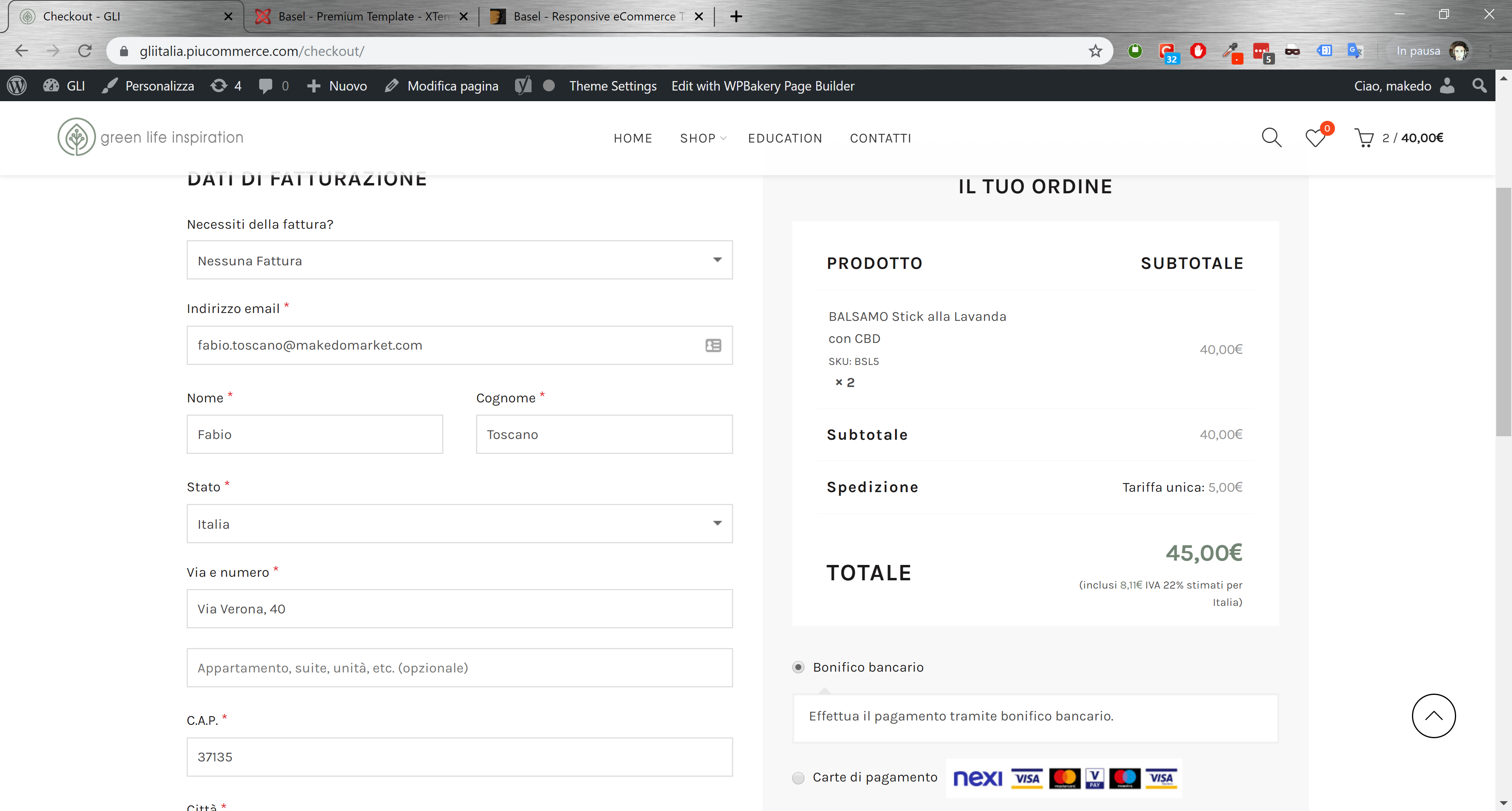
Task: Click the color picker eyedropper extension
Action: (x=1231, y=52)
